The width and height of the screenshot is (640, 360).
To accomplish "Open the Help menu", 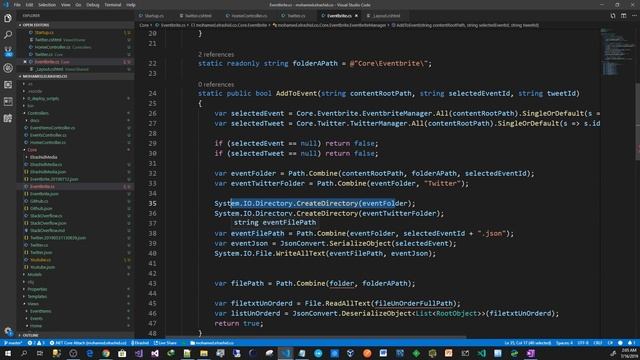I will click(x=131, y=5).
